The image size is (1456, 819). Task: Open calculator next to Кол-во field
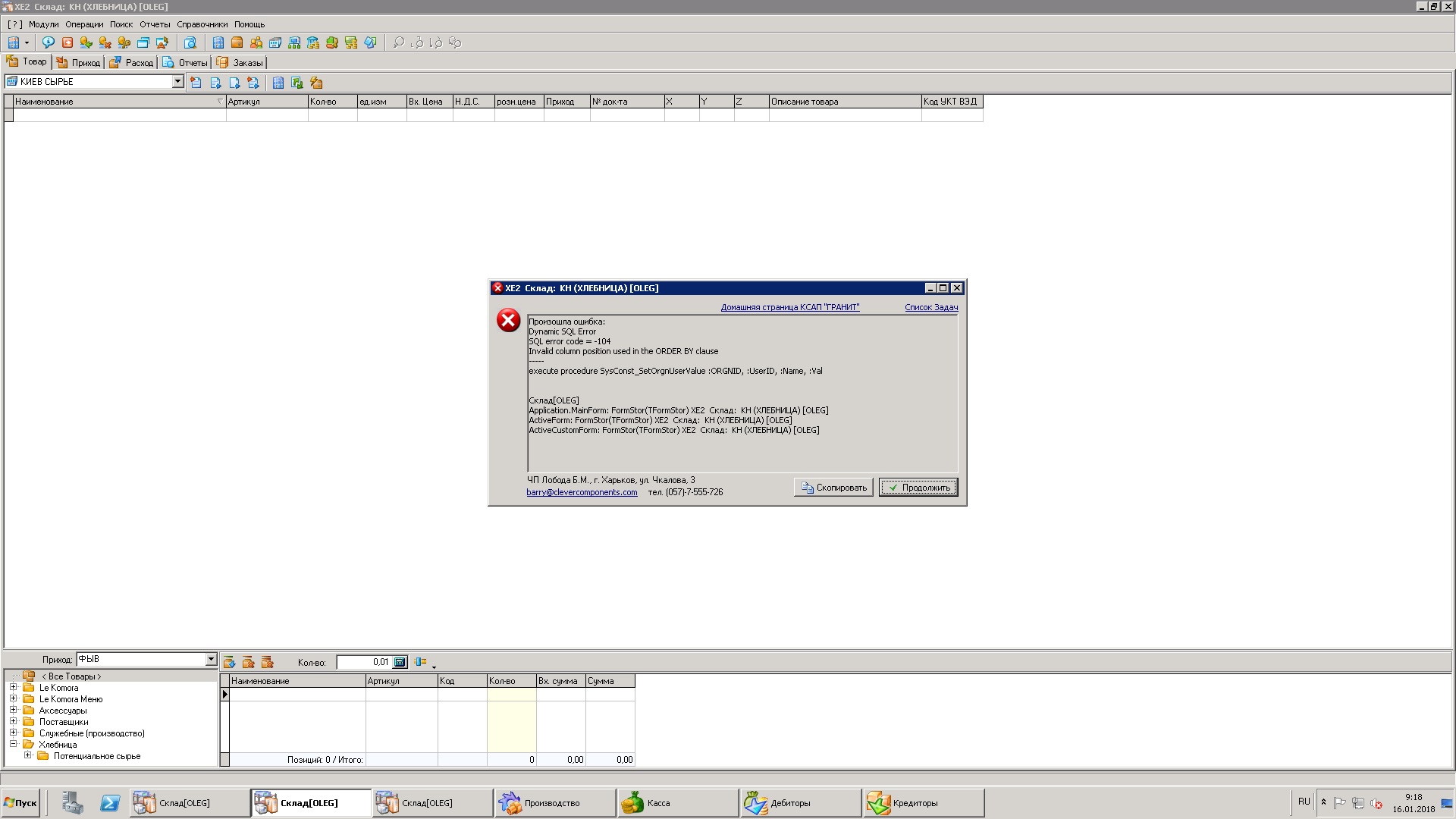coord(400,662)
